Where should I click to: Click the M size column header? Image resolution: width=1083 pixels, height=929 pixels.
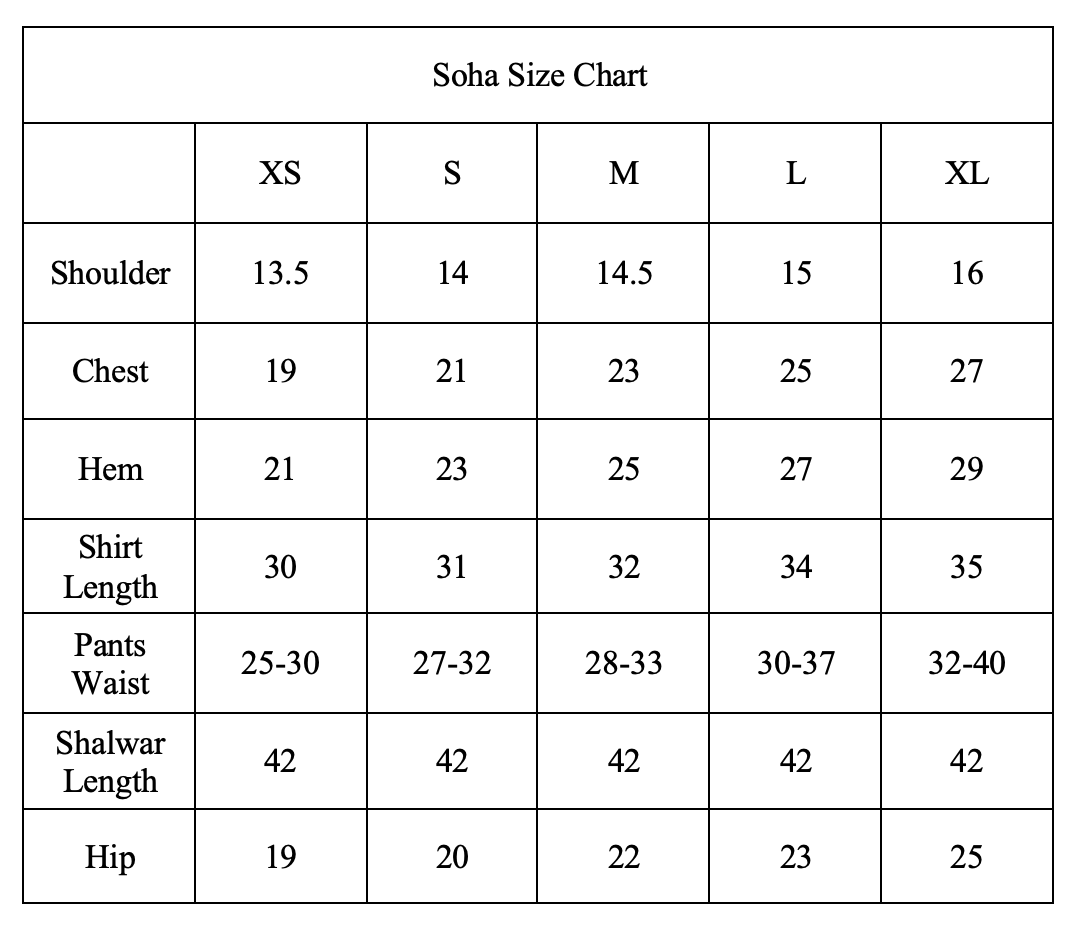(x=624, y=174)
